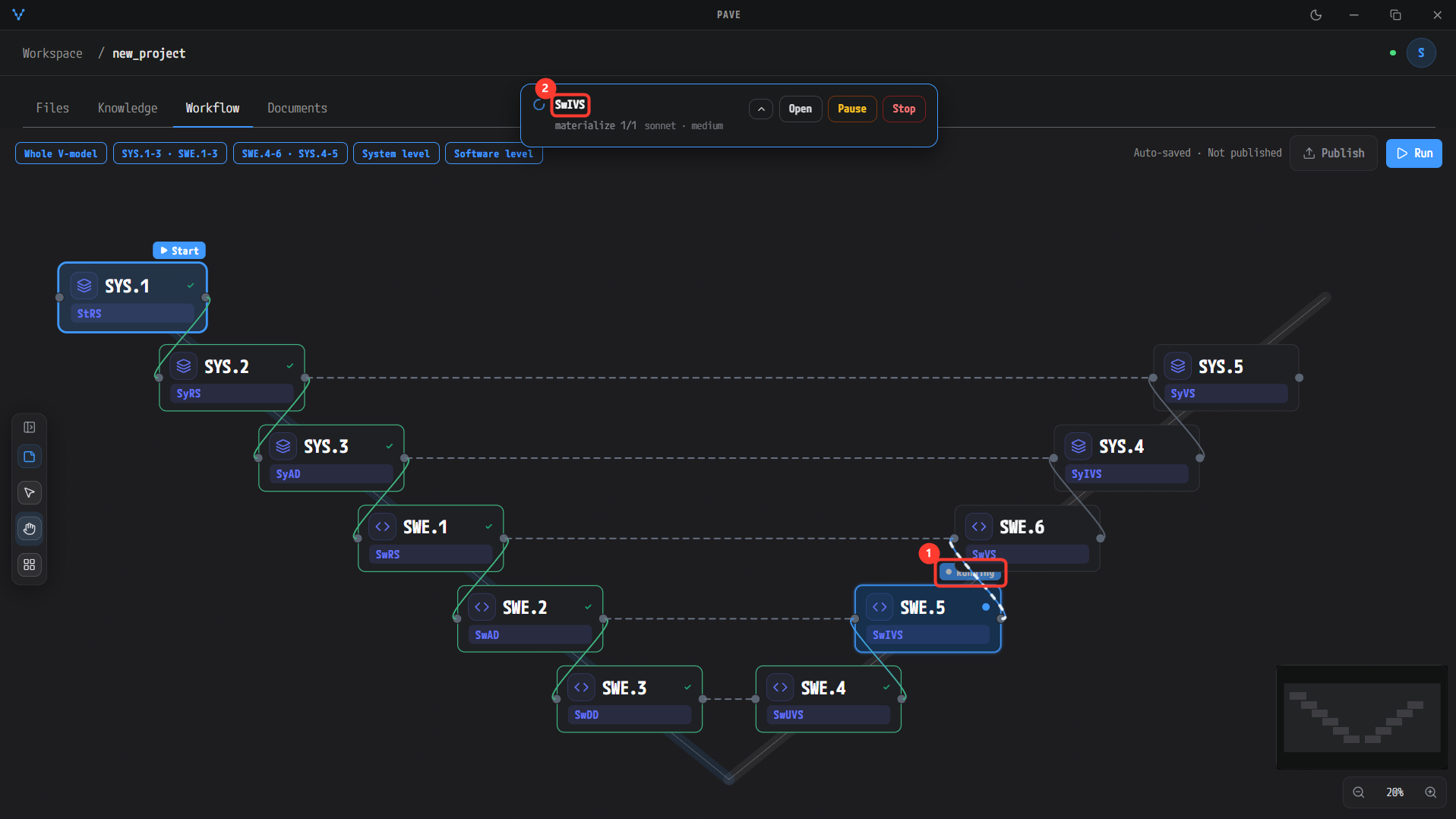Screen dimensions: 1456x819
Task: Open the grid layout tool
Action: pos(30,564)
